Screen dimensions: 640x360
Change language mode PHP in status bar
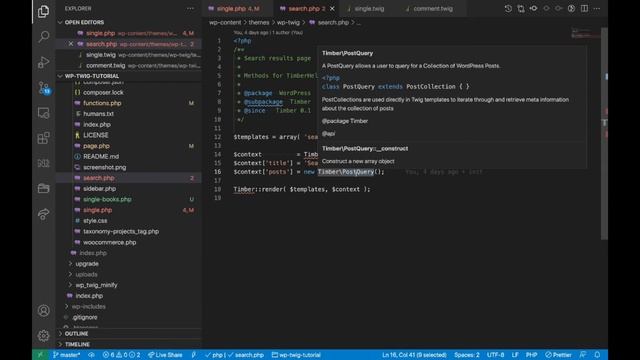(x=531, y=355)
